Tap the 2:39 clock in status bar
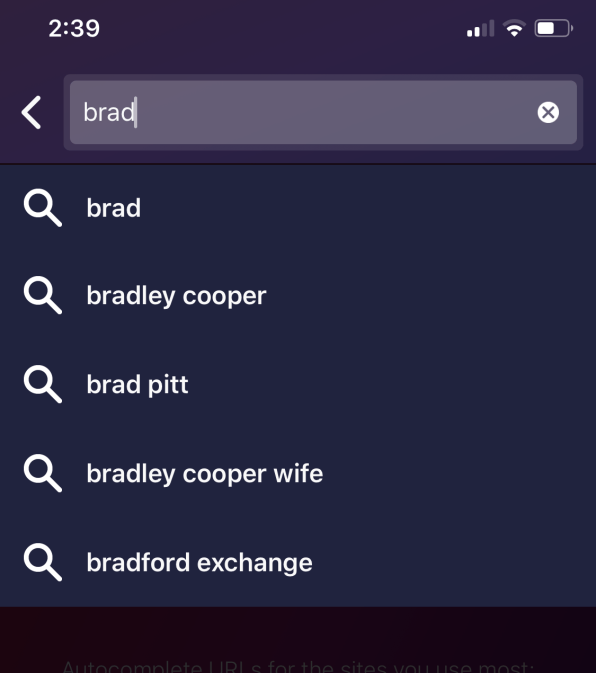The height and width of the screenshot is (673, 596). (74, 29)
